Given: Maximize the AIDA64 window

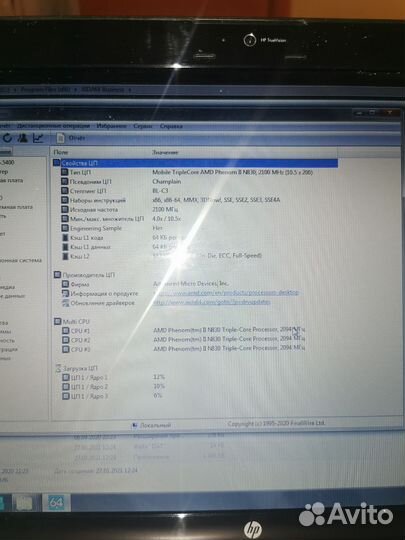Looking at the screenshot, I should (372, 113).
